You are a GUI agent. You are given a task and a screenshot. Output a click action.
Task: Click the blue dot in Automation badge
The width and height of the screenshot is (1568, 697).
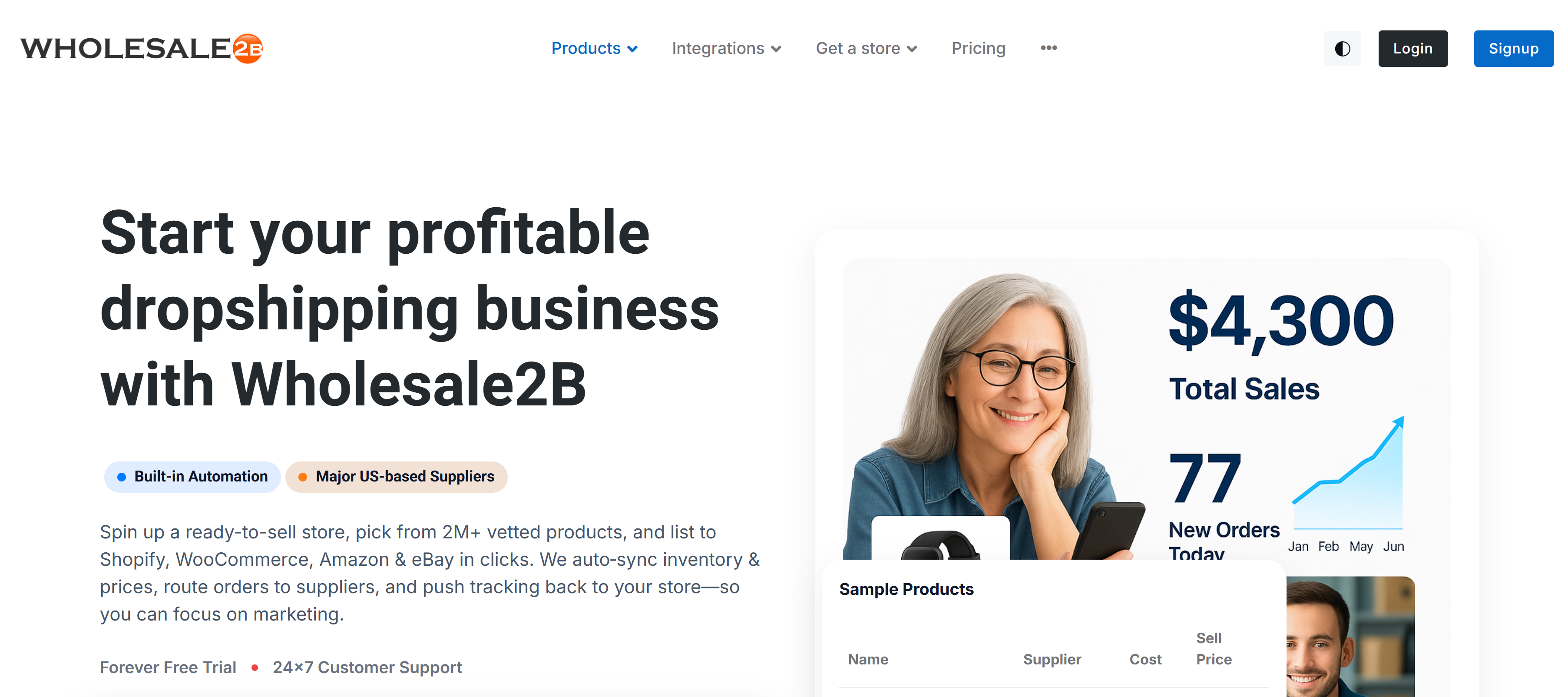point(122,477)
